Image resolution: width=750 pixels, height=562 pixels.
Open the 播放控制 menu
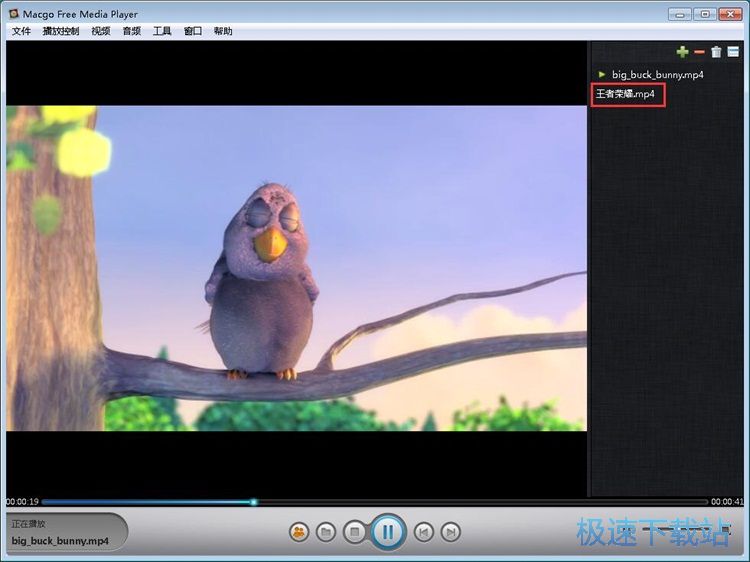(61, 31)
